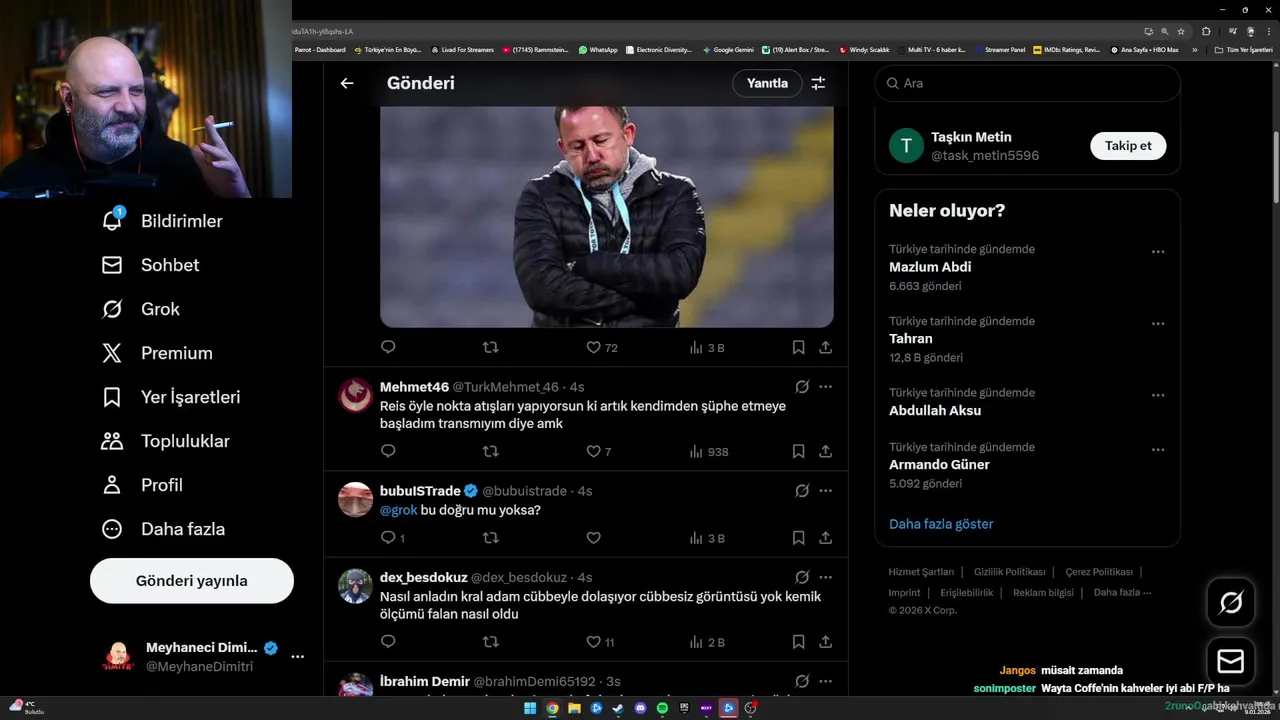Viewport: 1280px width, 720px height.
Task: Open reply sort options icon next to Yanıtla
Action: (x=818, y=83)
